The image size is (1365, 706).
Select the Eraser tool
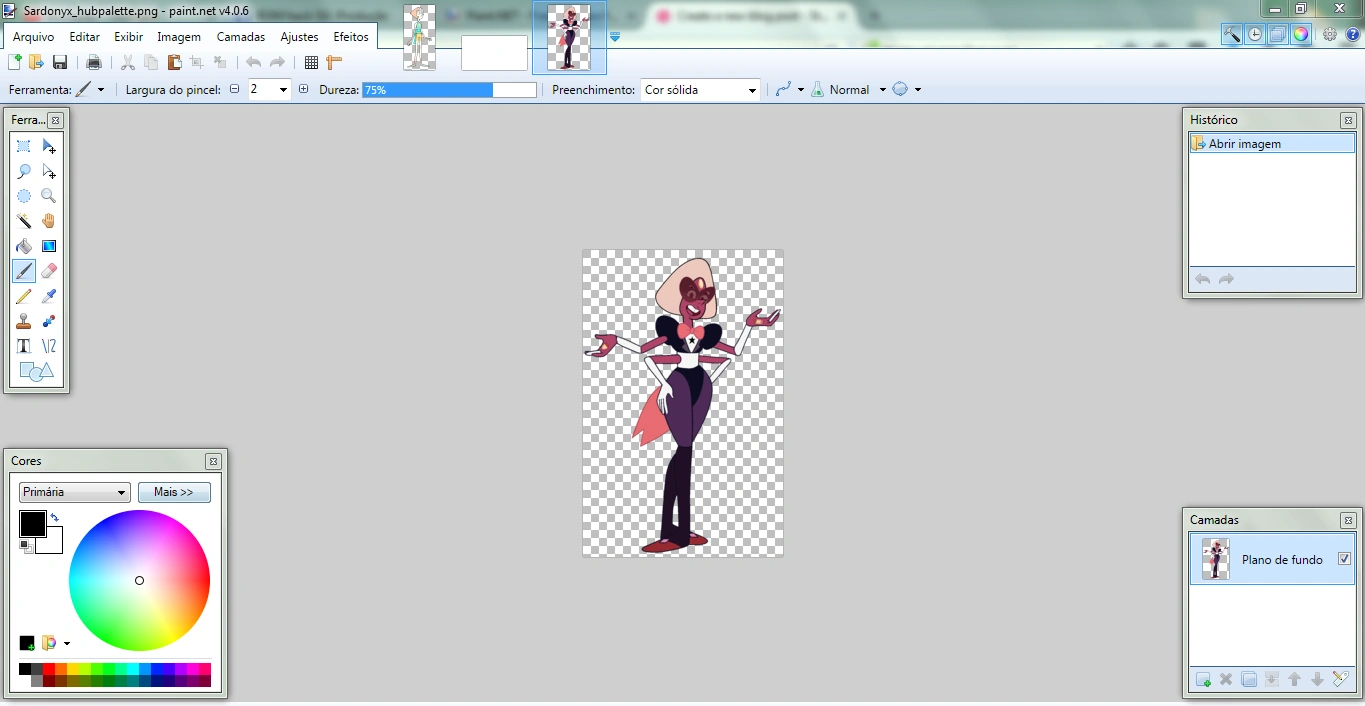(49, 271)
